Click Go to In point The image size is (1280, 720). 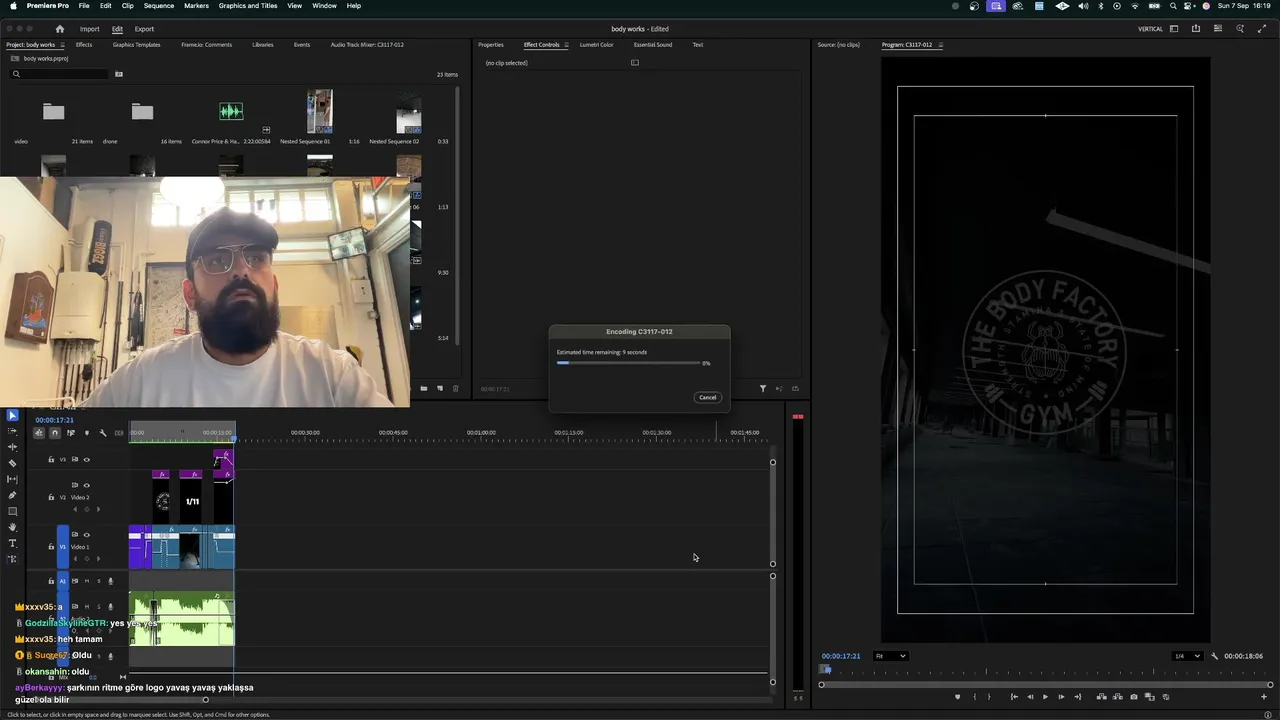pyautogui.click(x=1014, y=697)
